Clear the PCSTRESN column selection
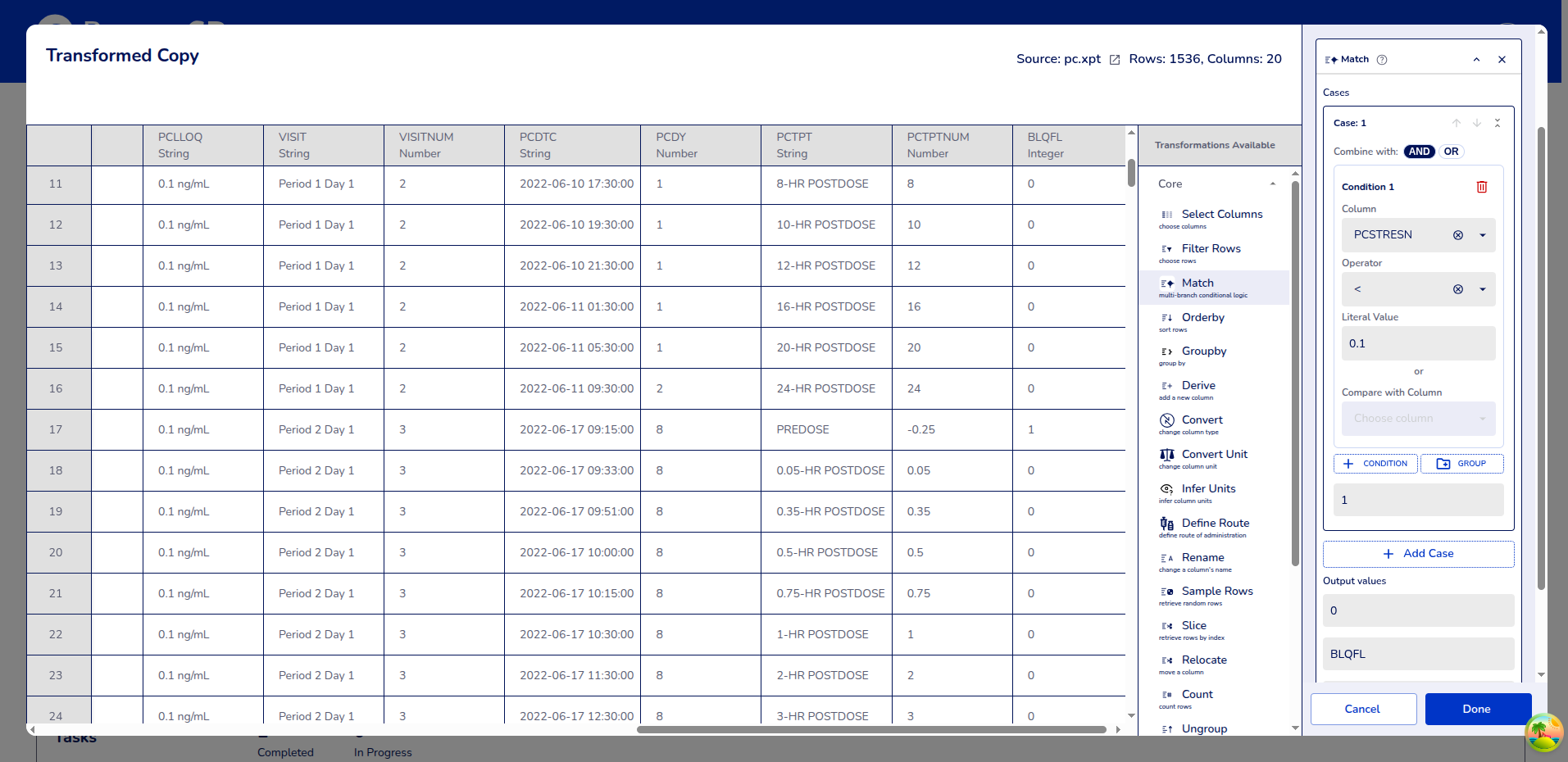 (1457, 235)
